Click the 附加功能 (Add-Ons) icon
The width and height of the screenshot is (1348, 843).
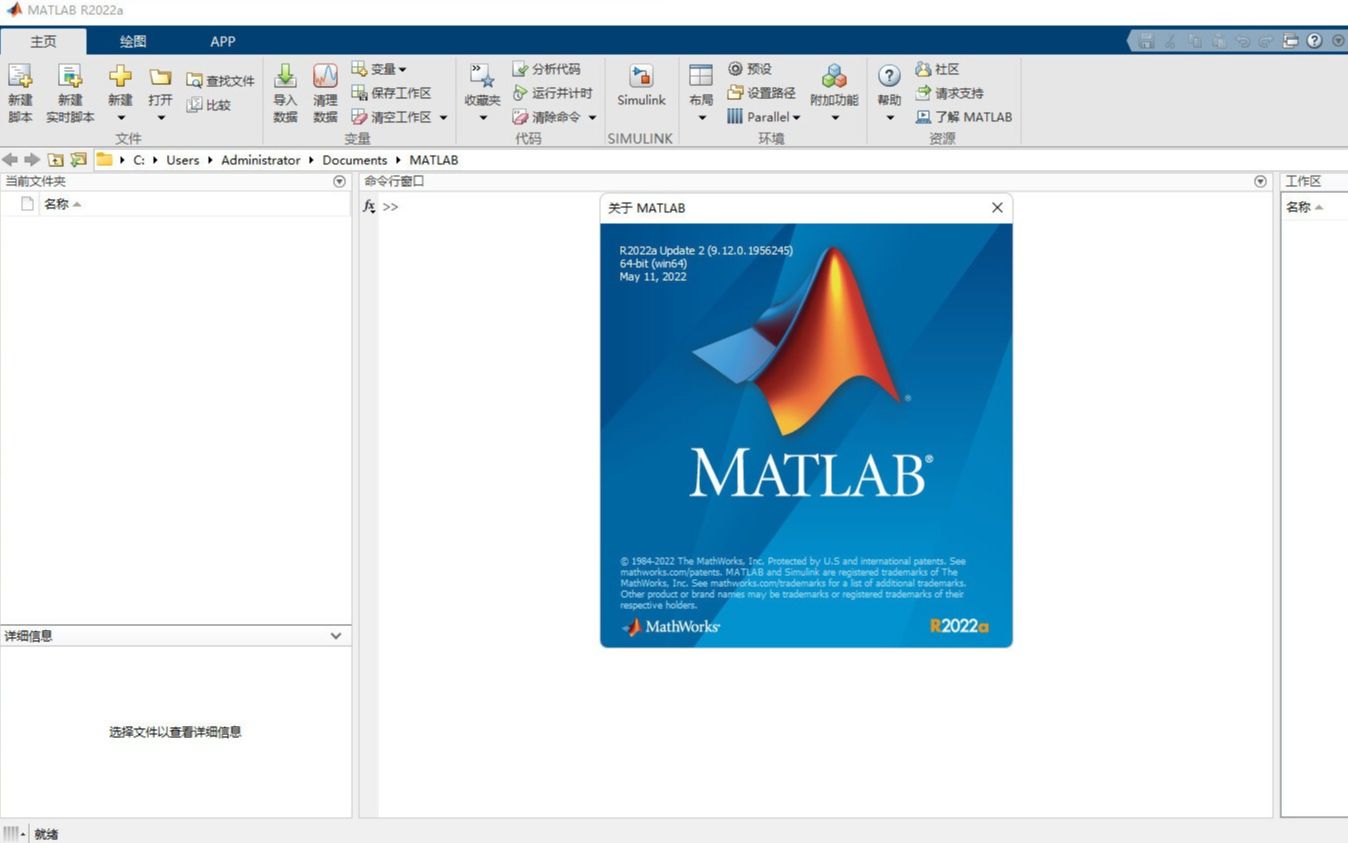(834, 76)
